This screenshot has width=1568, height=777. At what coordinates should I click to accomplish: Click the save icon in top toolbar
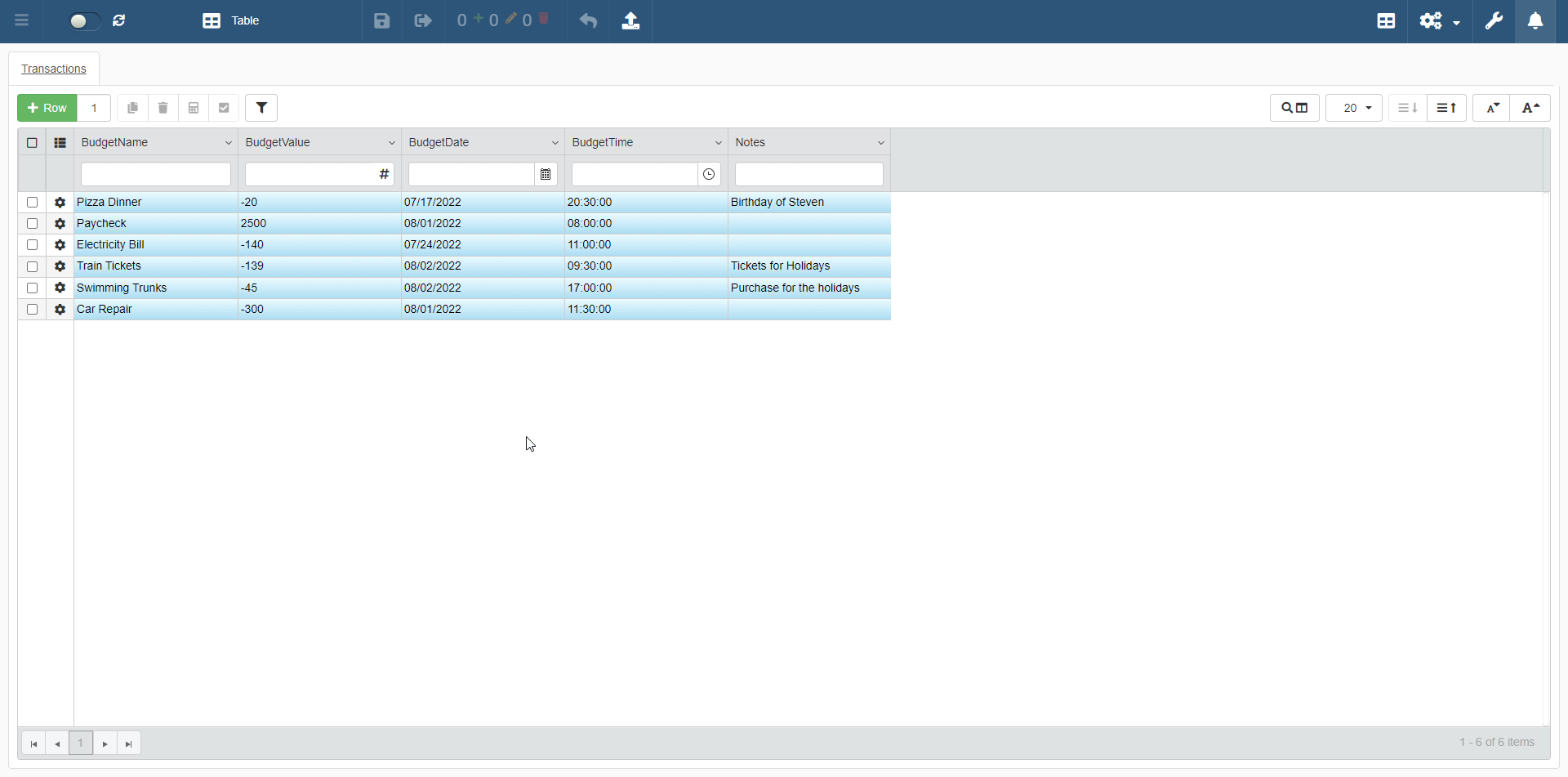(x=381, y=21)
